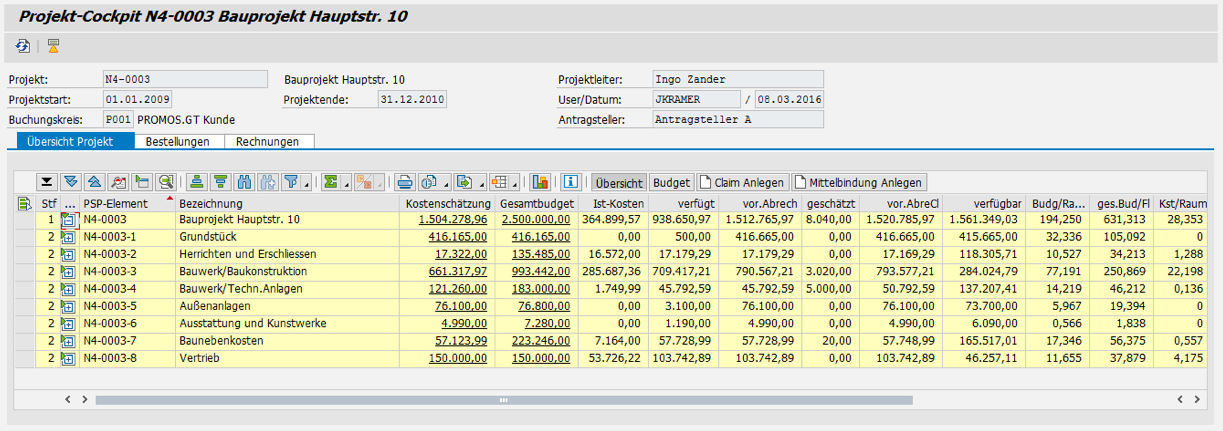Click the details magnifier icon in toolbar
Image resolution: width=1223 pixels, height=431 pixels.
coord(165,182)
